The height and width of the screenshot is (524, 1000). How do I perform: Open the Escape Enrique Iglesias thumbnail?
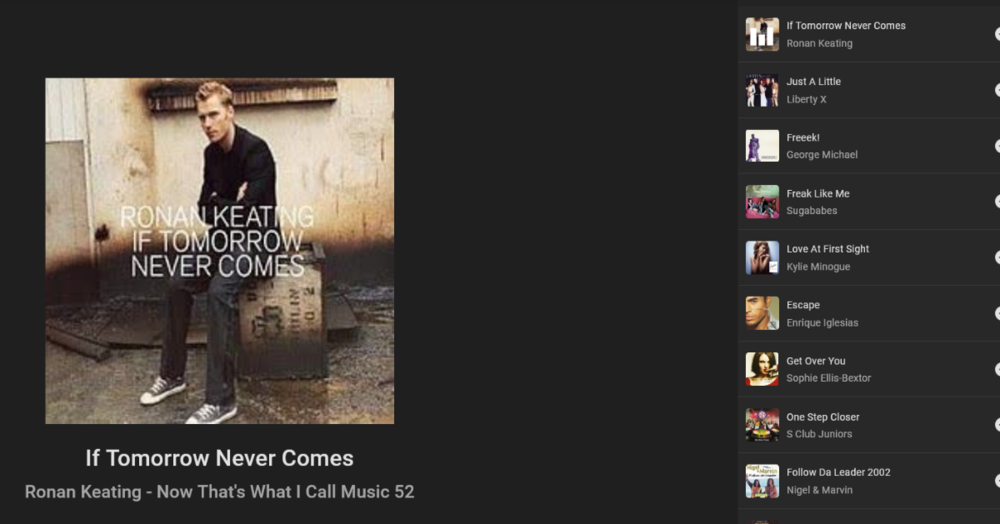[762, 313]
